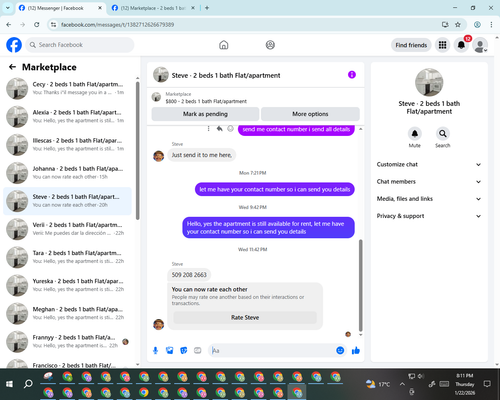Image resolution: width=500 pixels, height=400 pixels.
Task: Switch to Messenger | Facebook tab
Action: coord(60,8)
